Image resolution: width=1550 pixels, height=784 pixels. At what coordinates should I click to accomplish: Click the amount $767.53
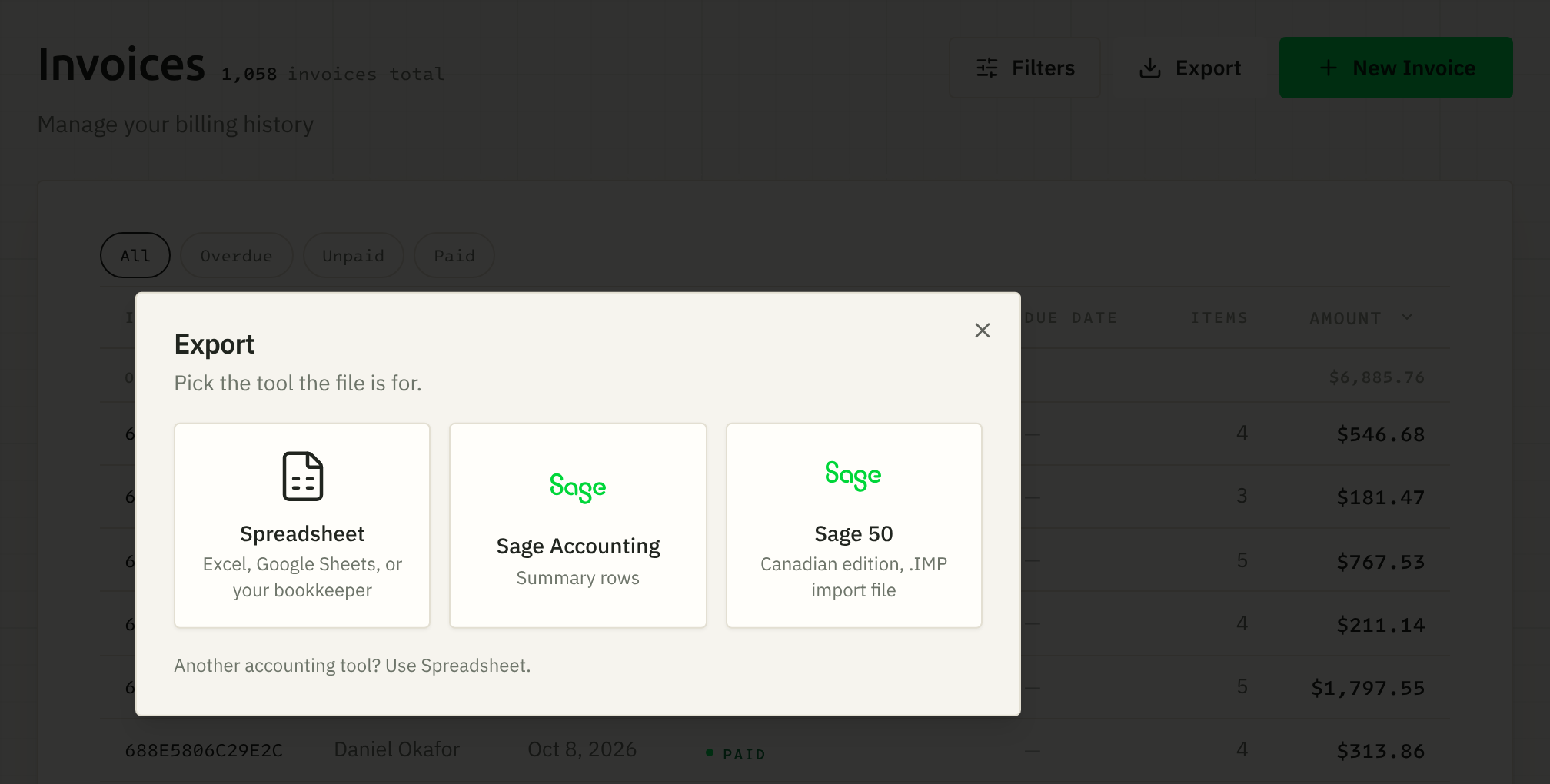click(1381, 562)
